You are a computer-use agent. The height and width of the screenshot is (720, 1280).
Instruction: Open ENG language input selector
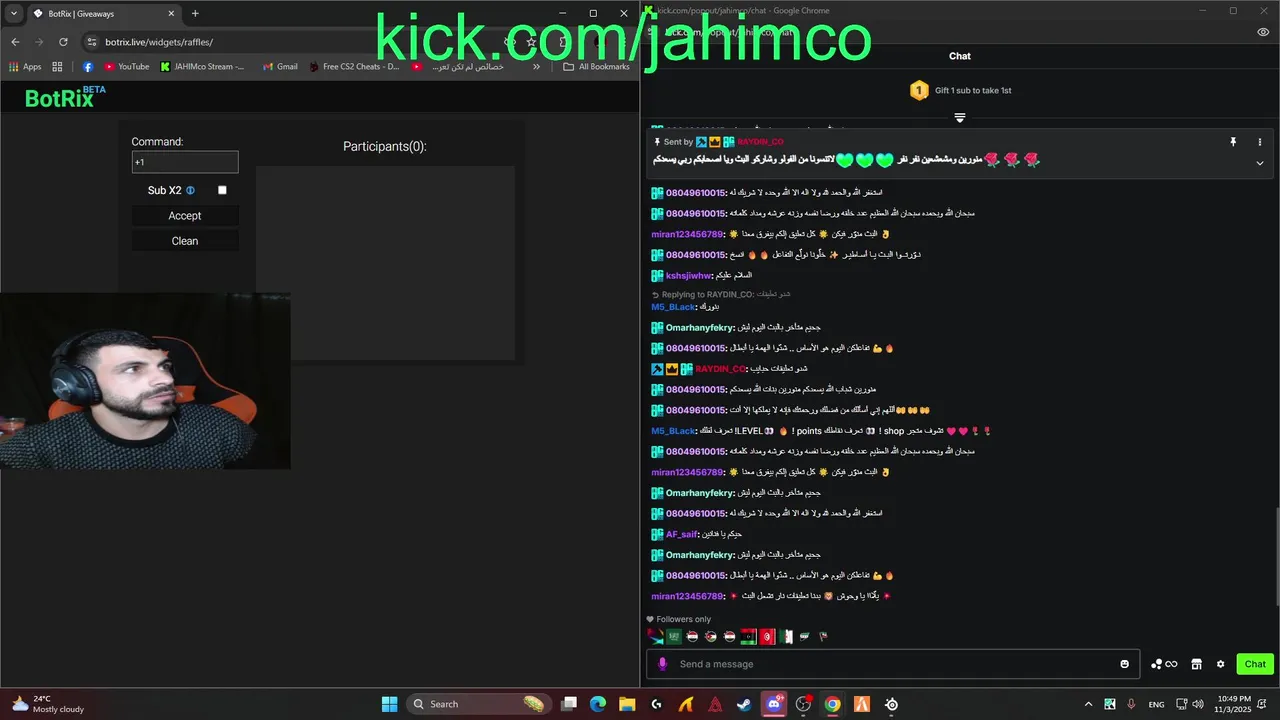coord(1156,704)
